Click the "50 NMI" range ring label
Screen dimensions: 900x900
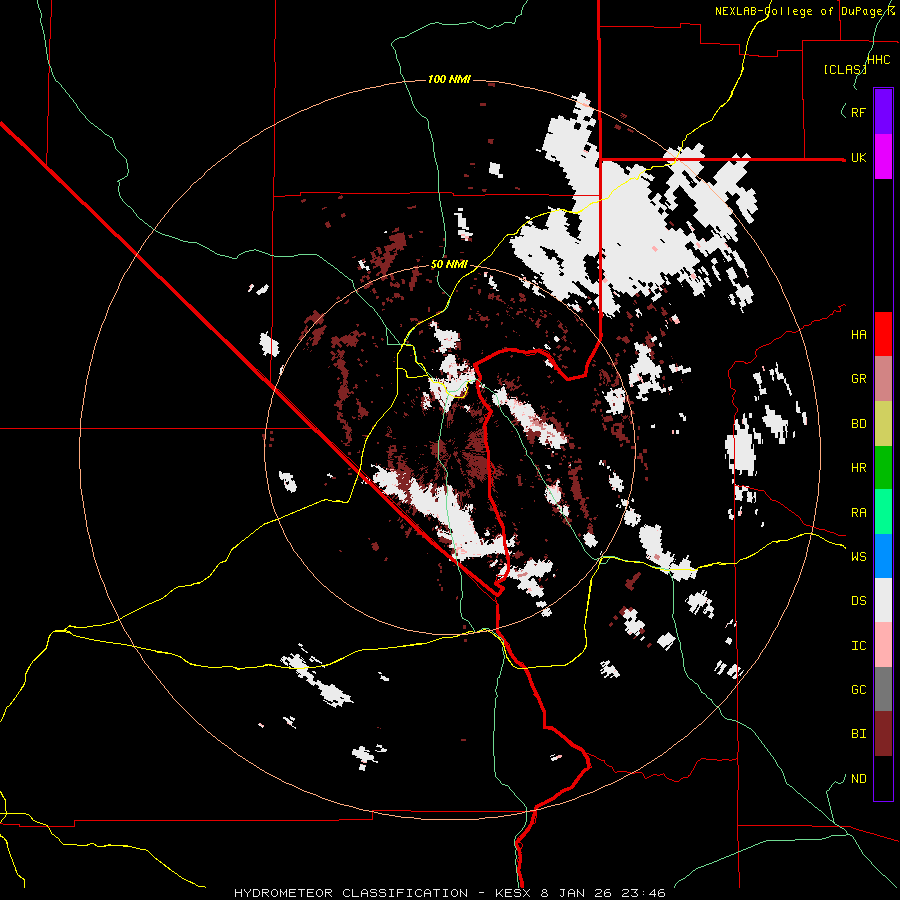[x=449, y=265]
